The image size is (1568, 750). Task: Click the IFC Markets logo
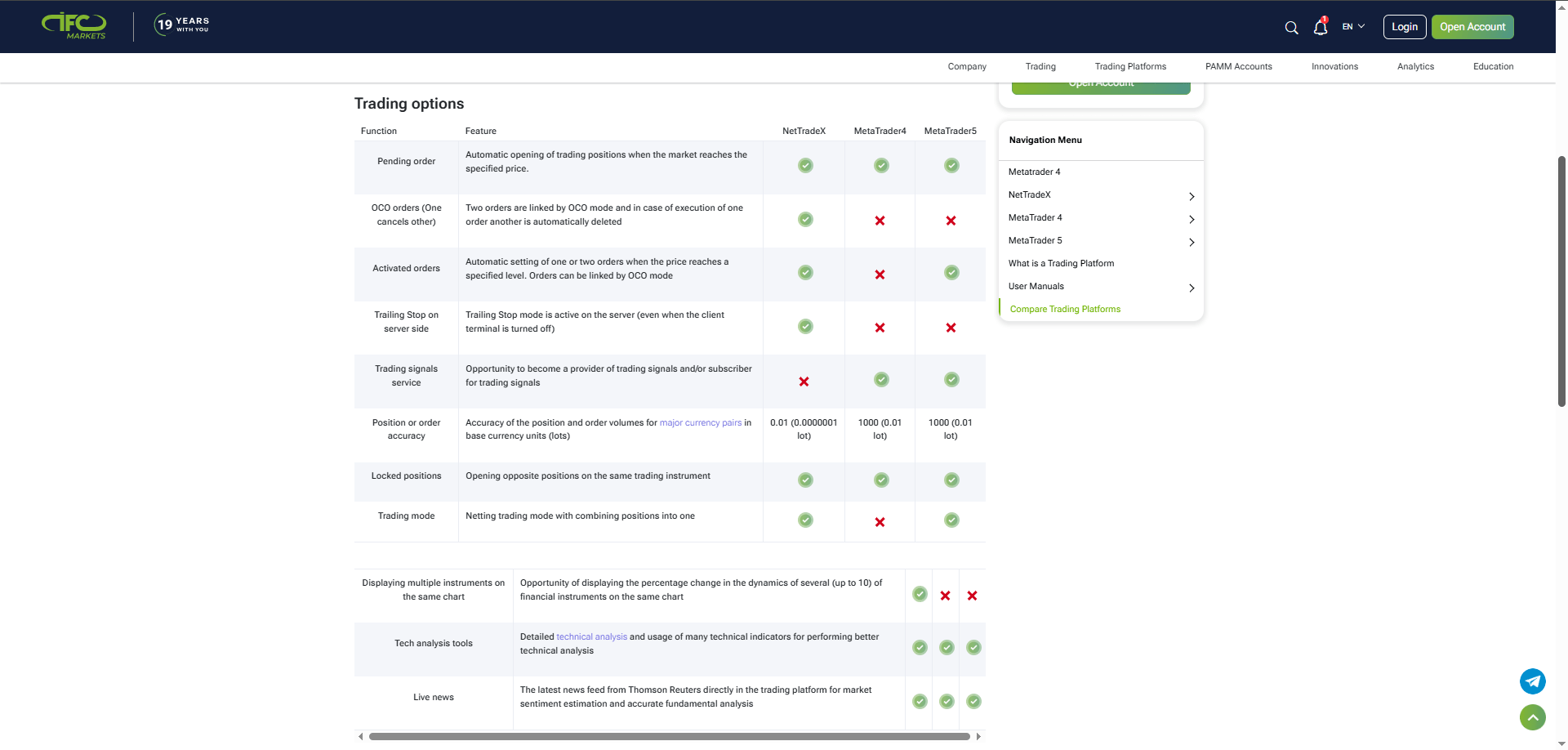click(73, 26)
